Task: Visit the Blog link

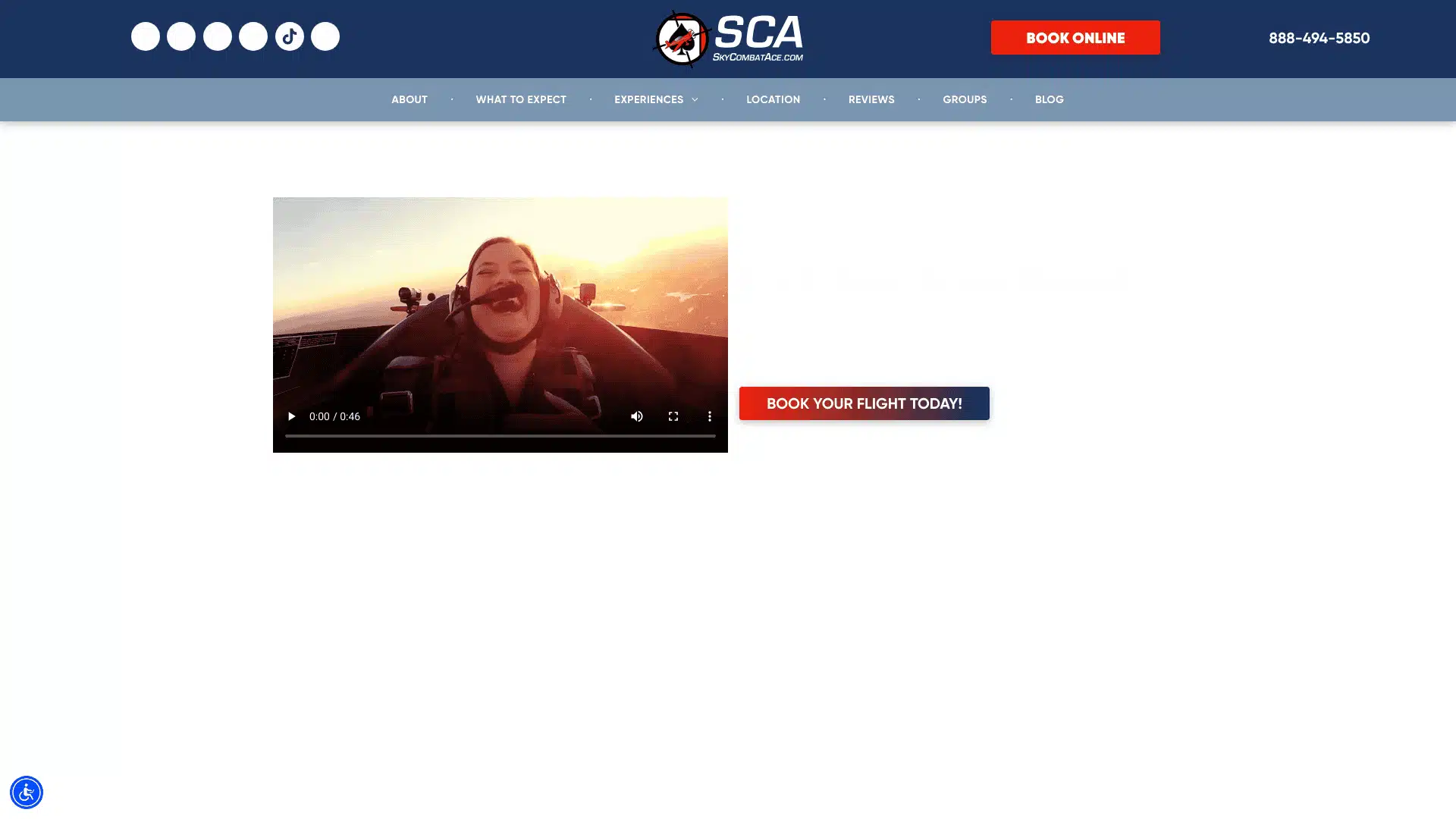Action: click(x=1049, y=100)
